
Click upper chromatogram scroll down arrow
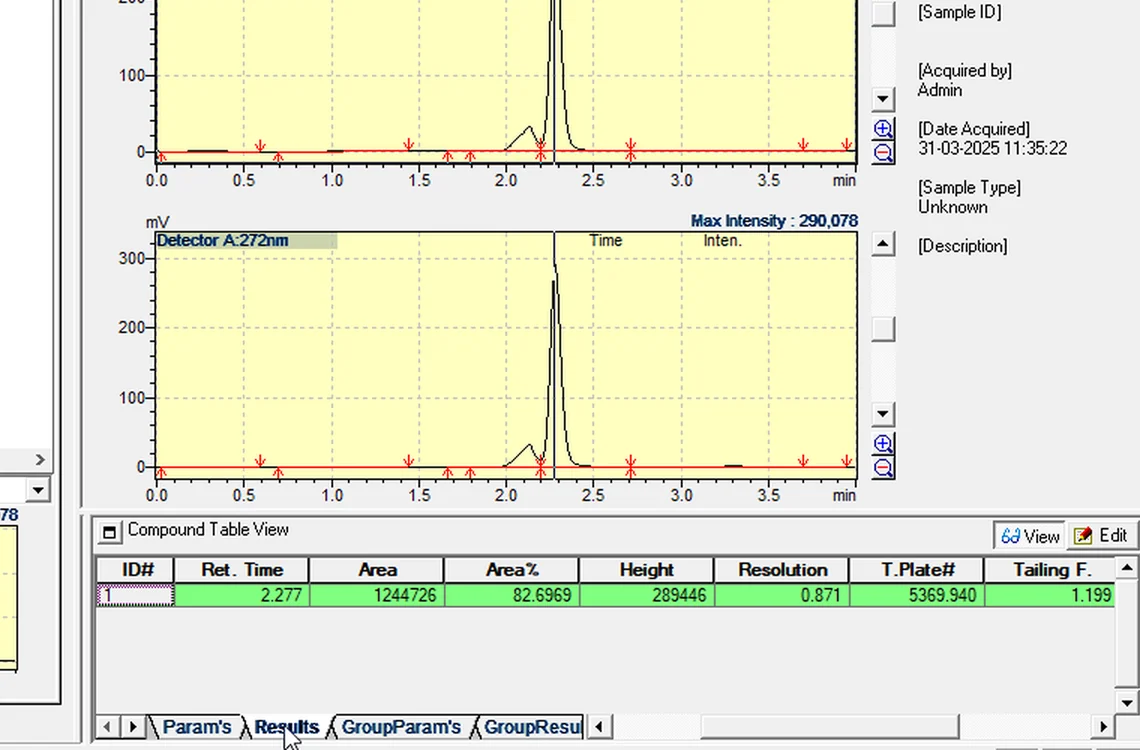click(x=883, y=98)
